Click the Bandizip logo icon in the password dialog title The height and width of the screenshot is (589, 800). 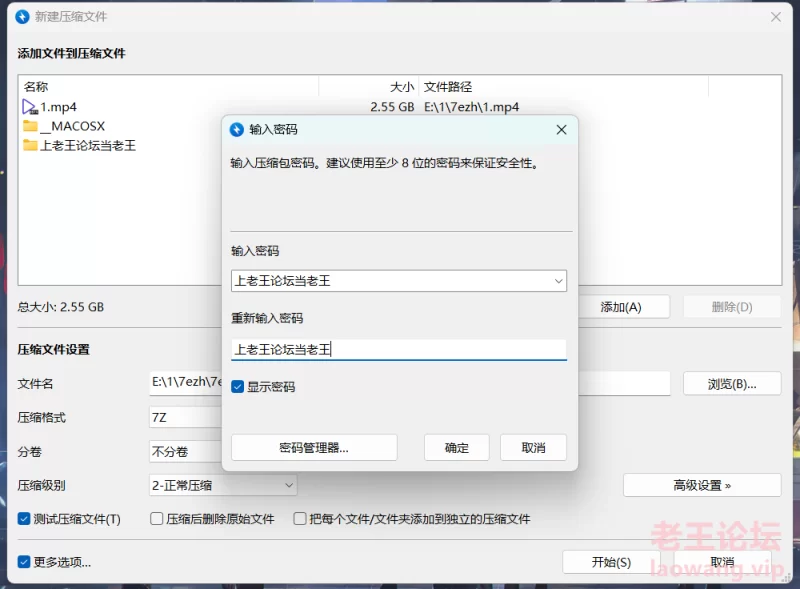pos(237,130)
